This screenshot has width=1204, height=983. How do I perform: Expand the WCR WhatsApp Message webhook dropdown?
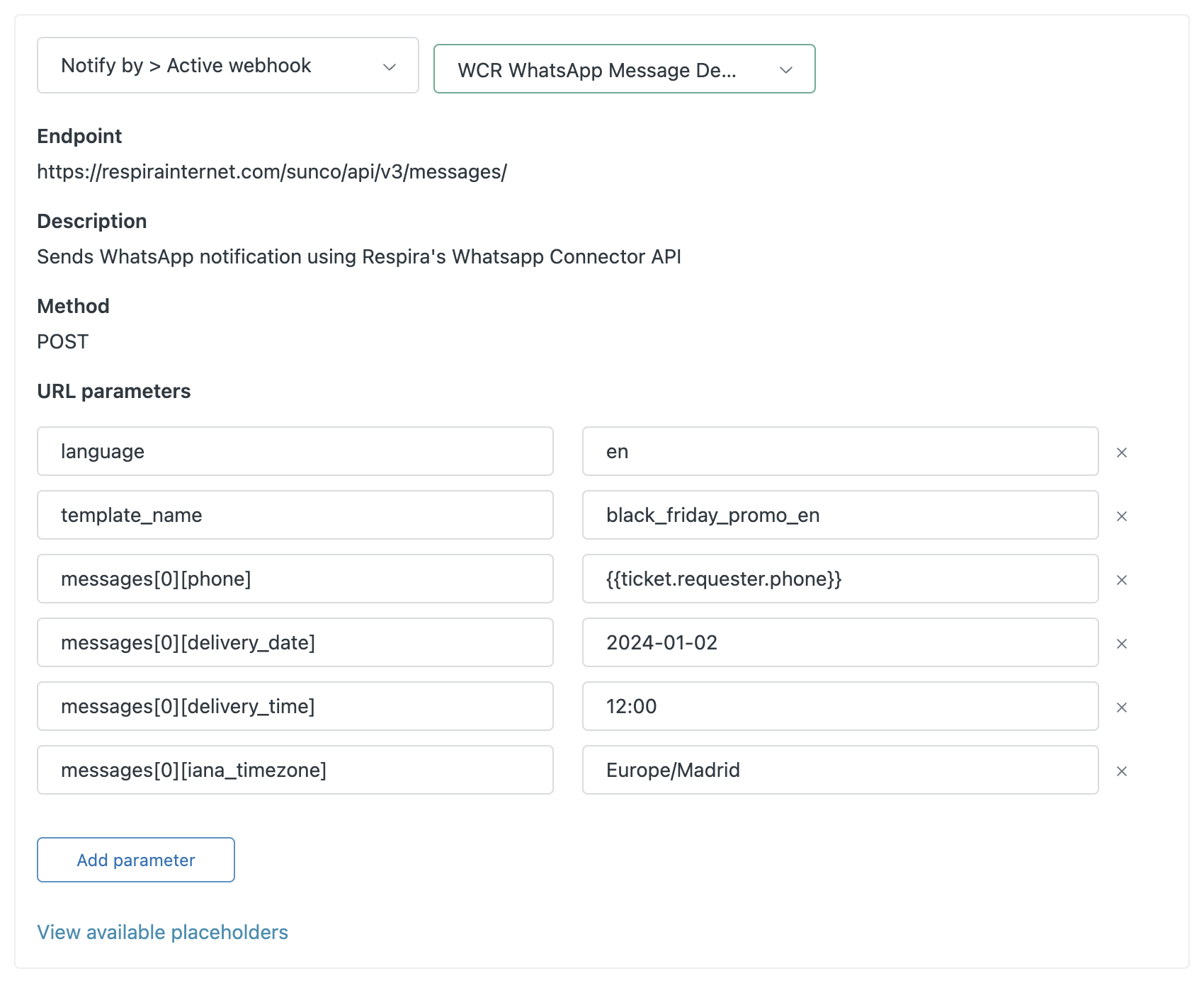point(624,69)
